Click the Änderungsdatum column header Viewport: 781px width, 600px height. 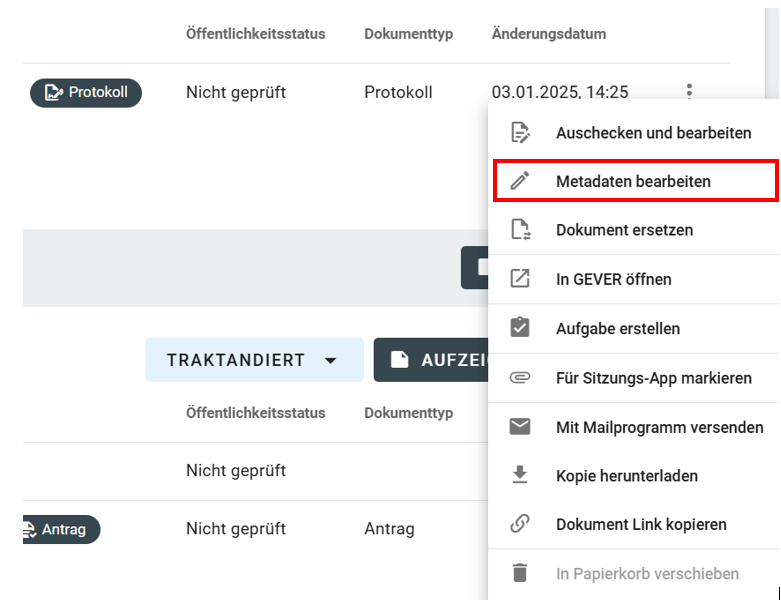click(x=548, y=34)
